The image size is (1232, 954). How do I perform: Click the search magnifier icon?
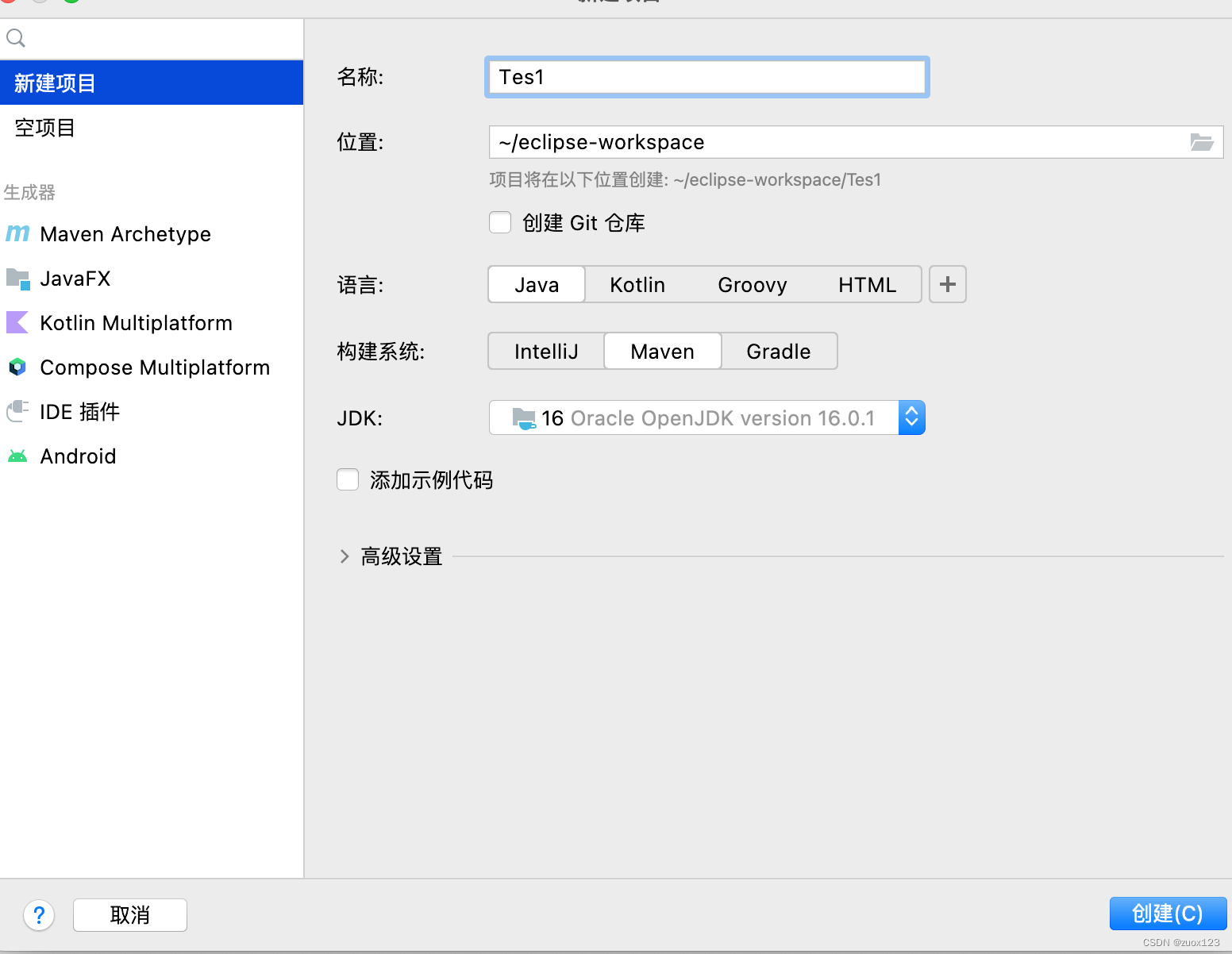click(x=16, y=37)
